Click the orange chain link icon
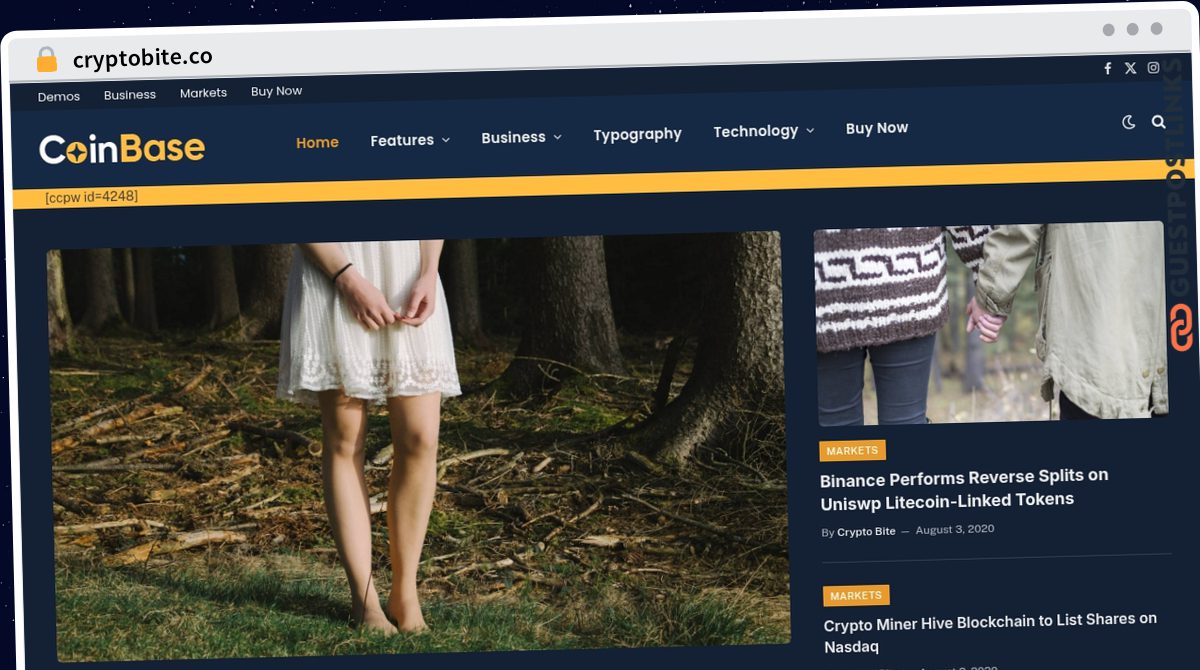 [x=1182, y=328]
